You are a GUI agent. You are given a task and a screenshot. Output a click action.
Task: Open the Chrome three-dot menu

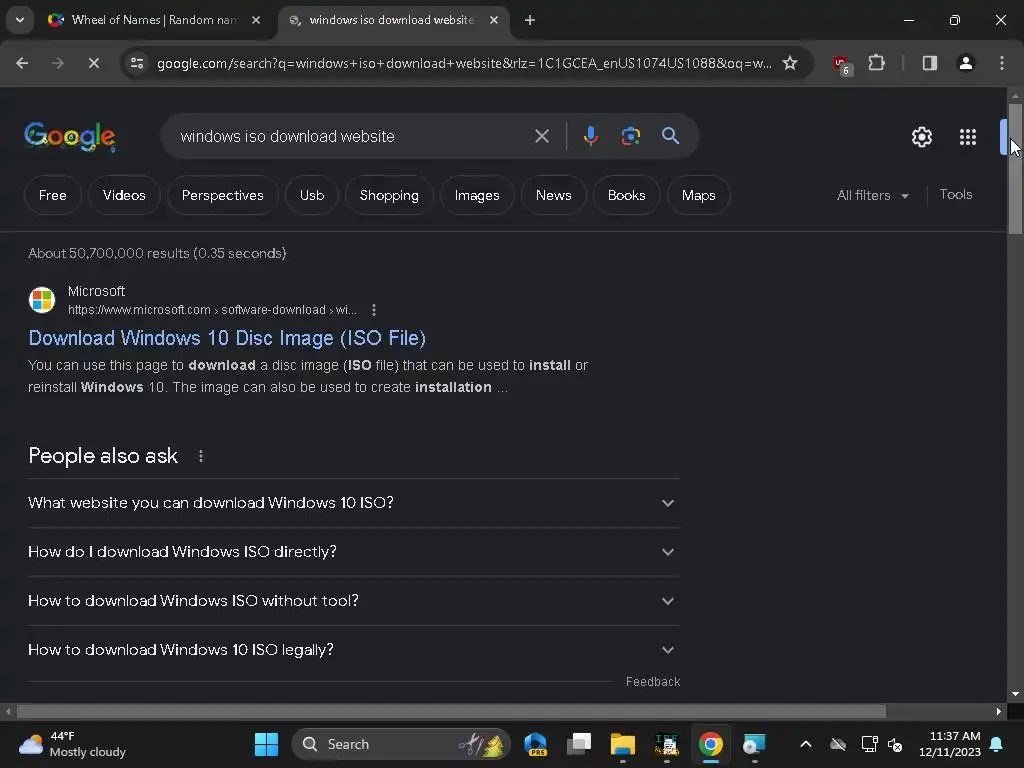[x=1002, y=63]
